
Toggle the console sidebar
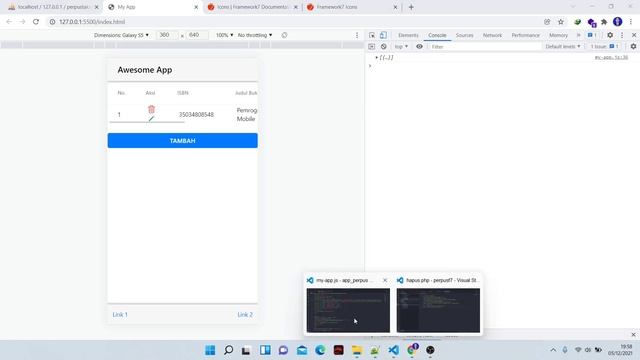(371, 47)
